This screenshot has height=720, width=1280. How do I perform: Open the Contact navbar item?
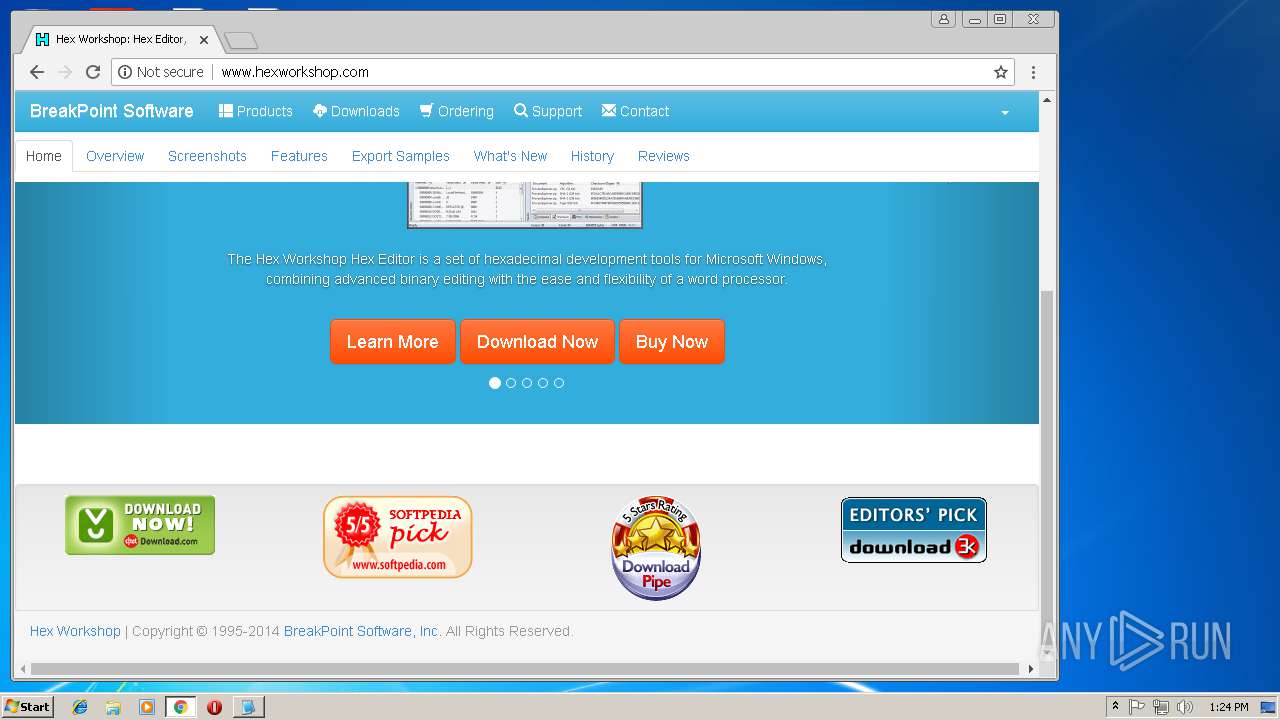[x=635, y=111]
